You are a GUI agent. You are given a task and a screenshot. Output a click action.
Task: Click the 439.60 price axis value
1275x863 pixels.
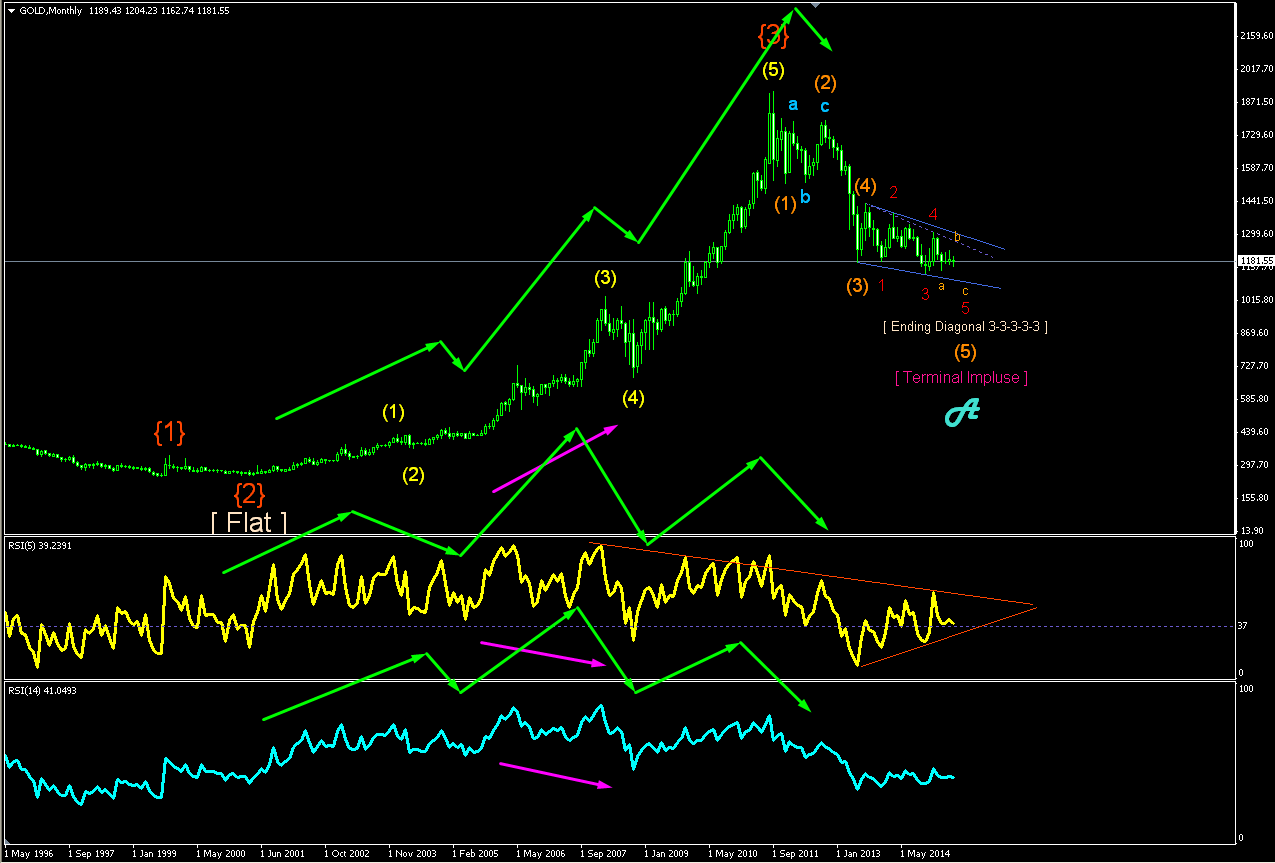(1253, 432)
